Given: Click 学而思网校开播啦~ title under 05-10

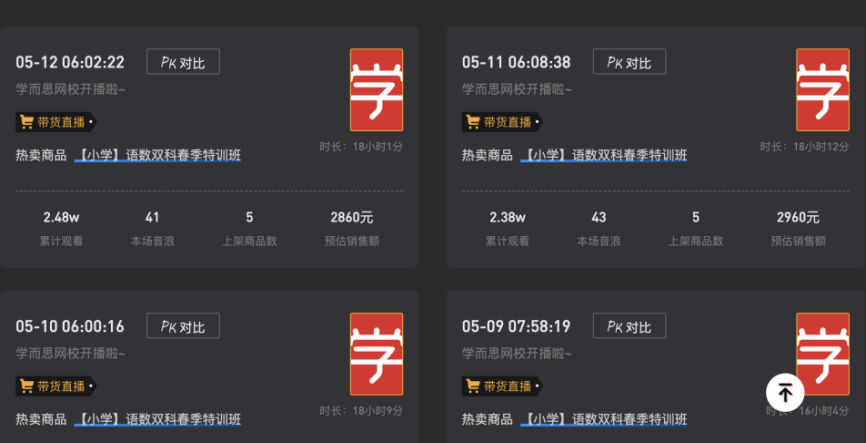Looking at the screenshot, I should 71,354.
